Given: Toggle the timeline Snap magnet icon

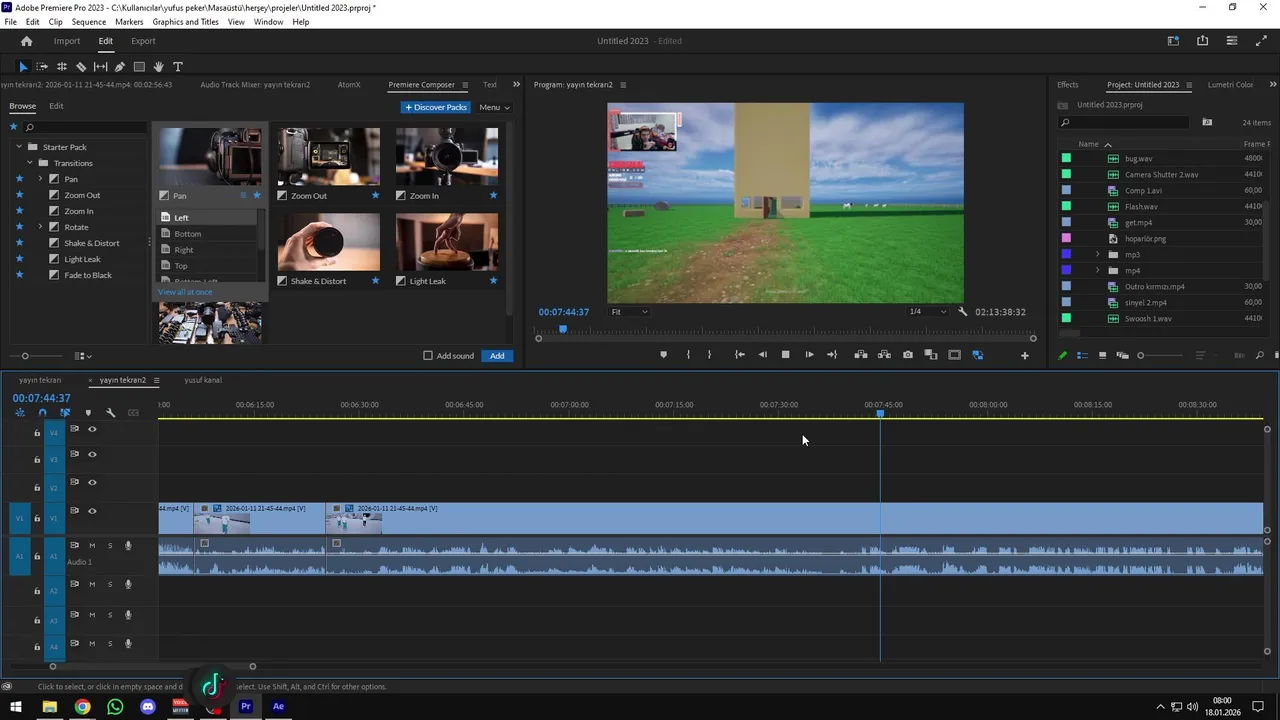Looking at the screenshot, I should point(42,412).
